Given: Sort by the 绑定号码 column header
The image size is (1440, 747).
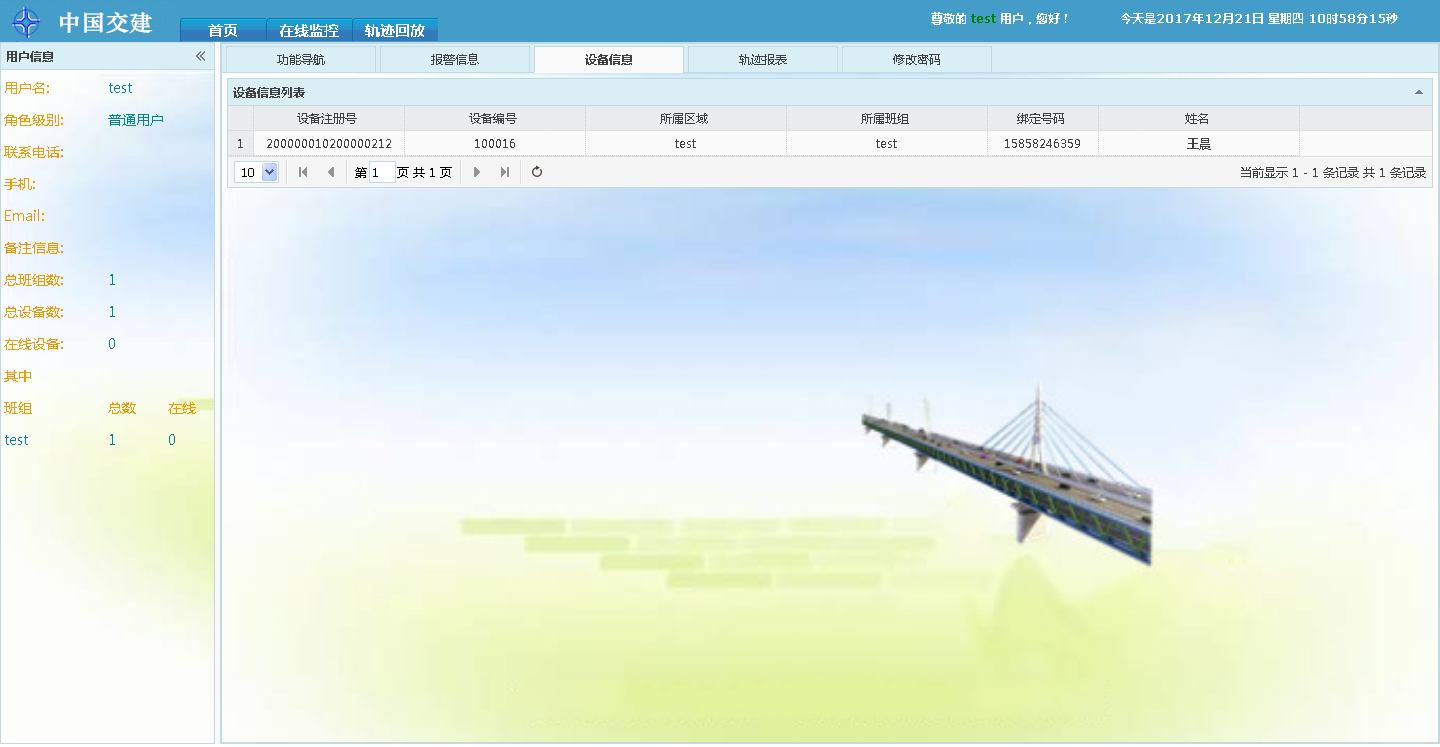Looking at the screenshot, I should click(x=1041, y=118).
